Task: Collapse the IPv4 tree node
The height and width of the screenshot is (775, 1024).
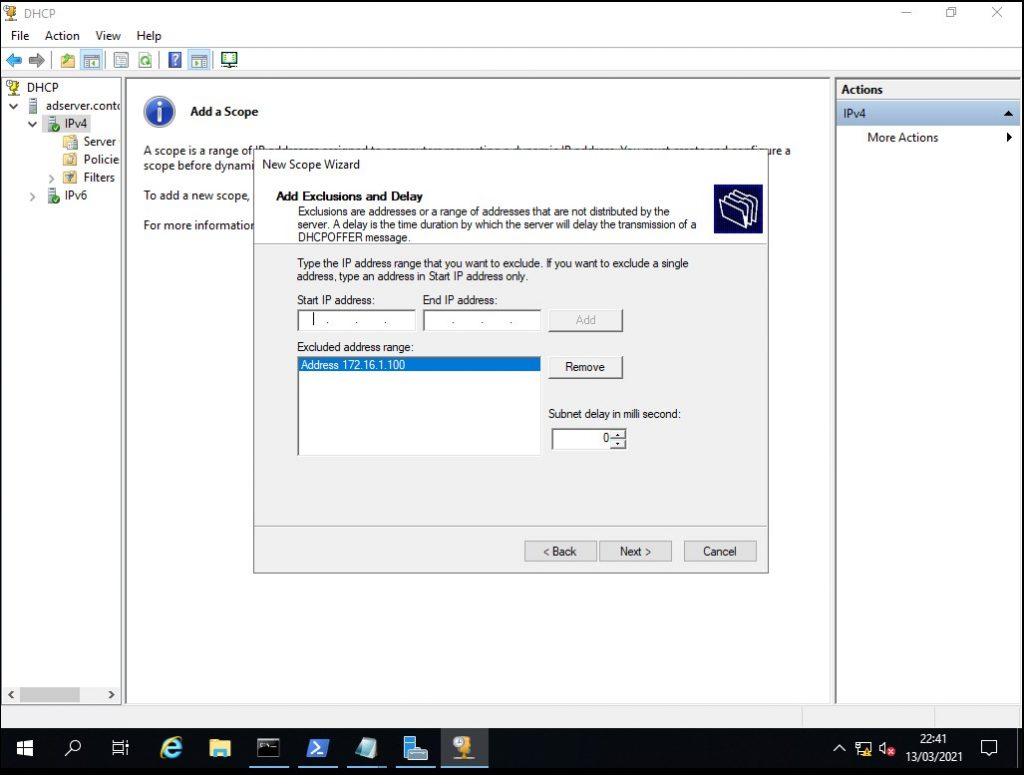Action: click(33, 124)
